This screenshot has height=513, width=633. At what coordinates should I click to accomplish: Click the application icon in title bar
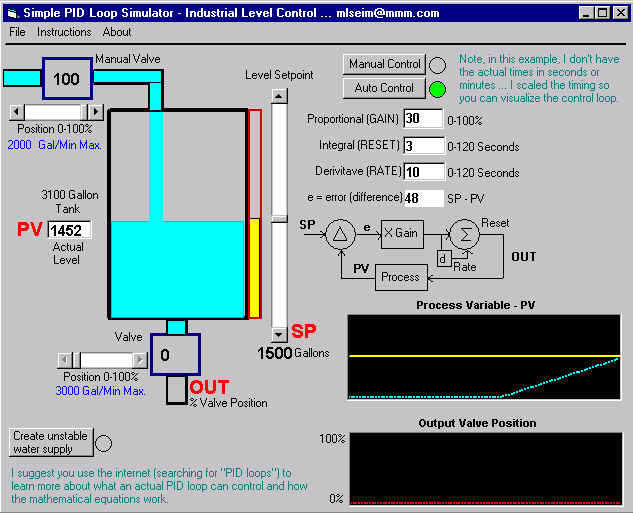pos(12,12)
